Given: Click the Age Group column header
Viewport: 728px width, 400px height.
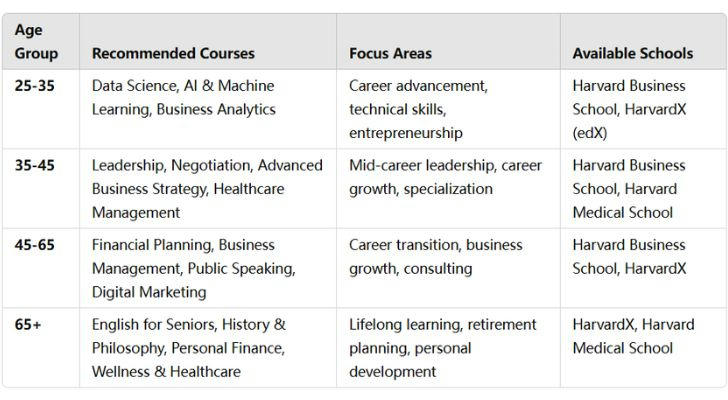Looking at the screenshot, I should 41,42.
